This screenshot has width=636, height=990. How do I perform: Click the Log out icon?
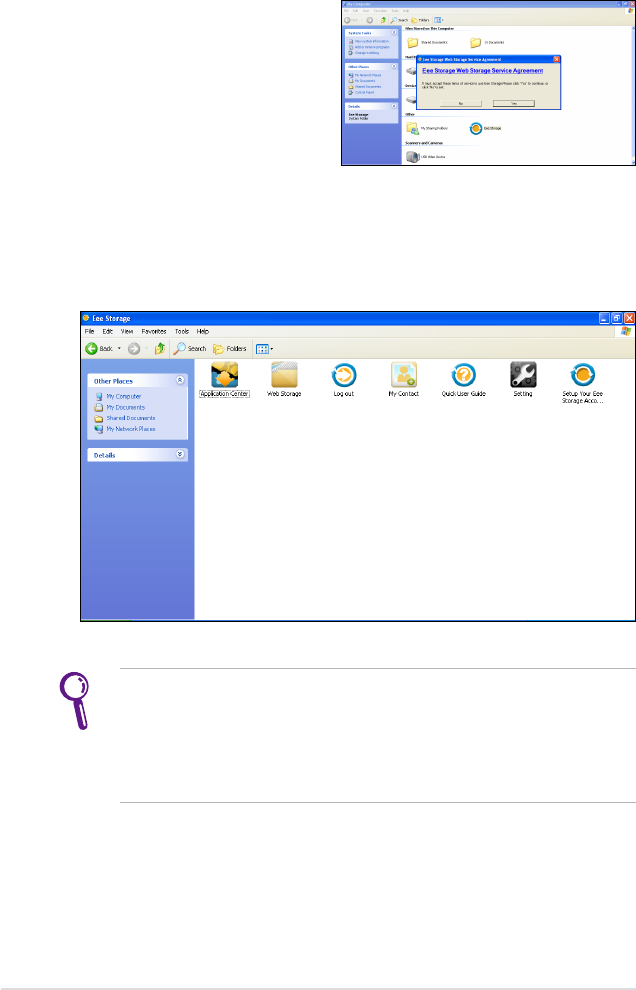(344, 375)
